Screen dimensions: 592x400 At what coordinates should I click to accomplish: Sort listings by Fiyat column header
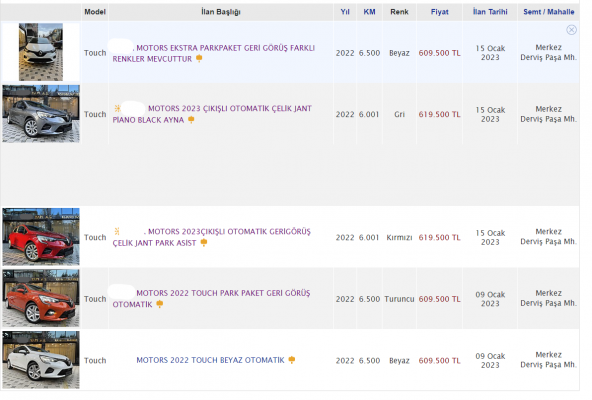(x=439, y=12)
